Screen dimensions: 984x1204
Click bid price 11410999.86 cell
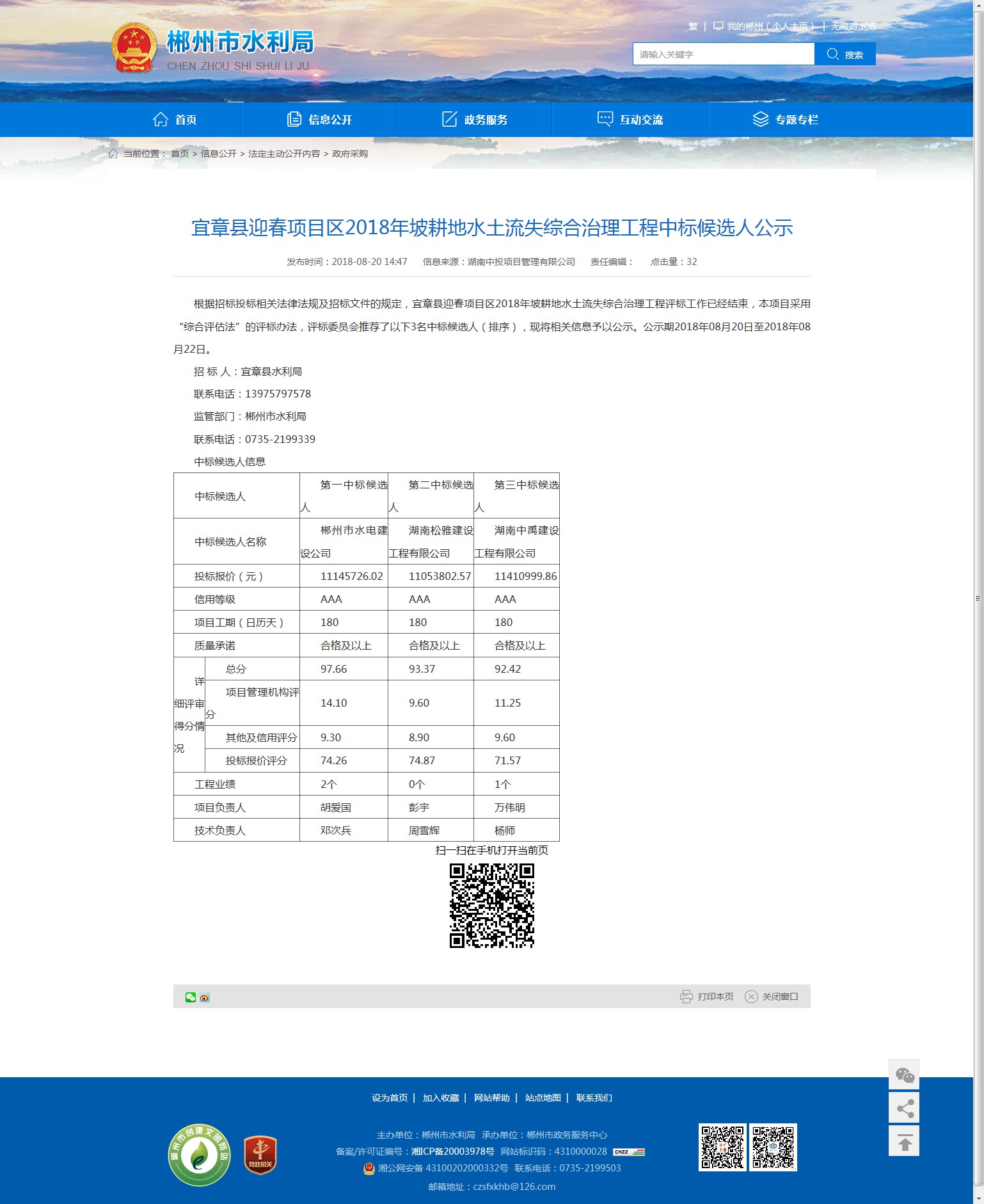(x=517, y=576)
